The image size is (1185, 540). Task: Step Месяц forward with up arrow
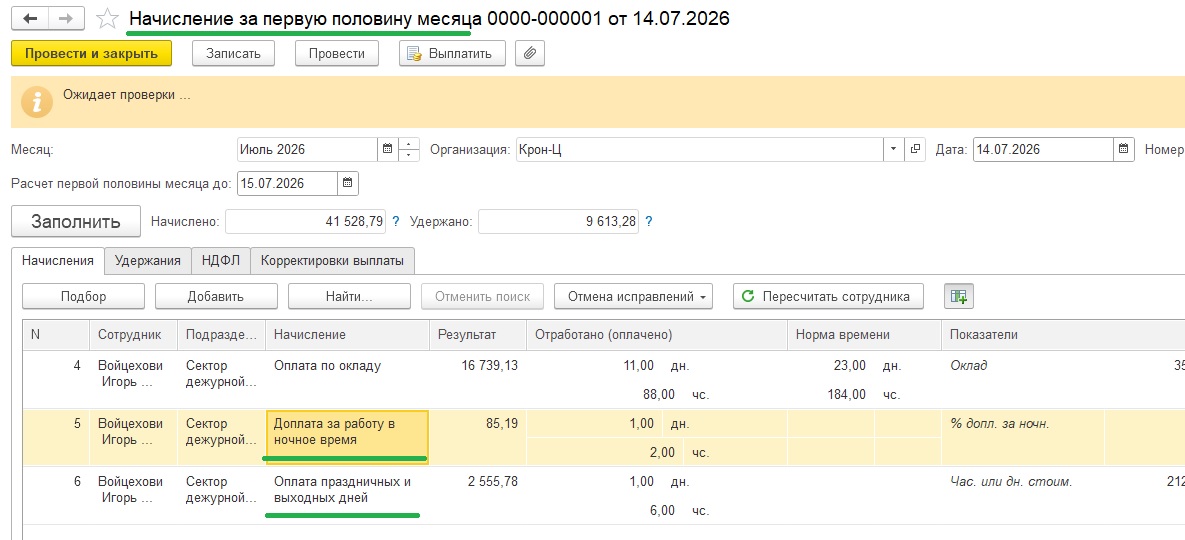[408, 144]
